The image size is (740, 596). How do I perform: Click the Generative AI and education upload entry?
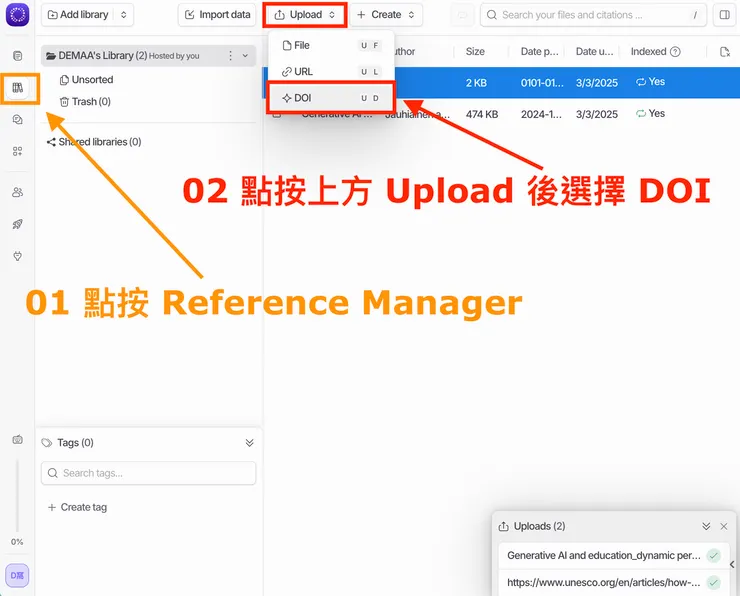click(612, 555)
